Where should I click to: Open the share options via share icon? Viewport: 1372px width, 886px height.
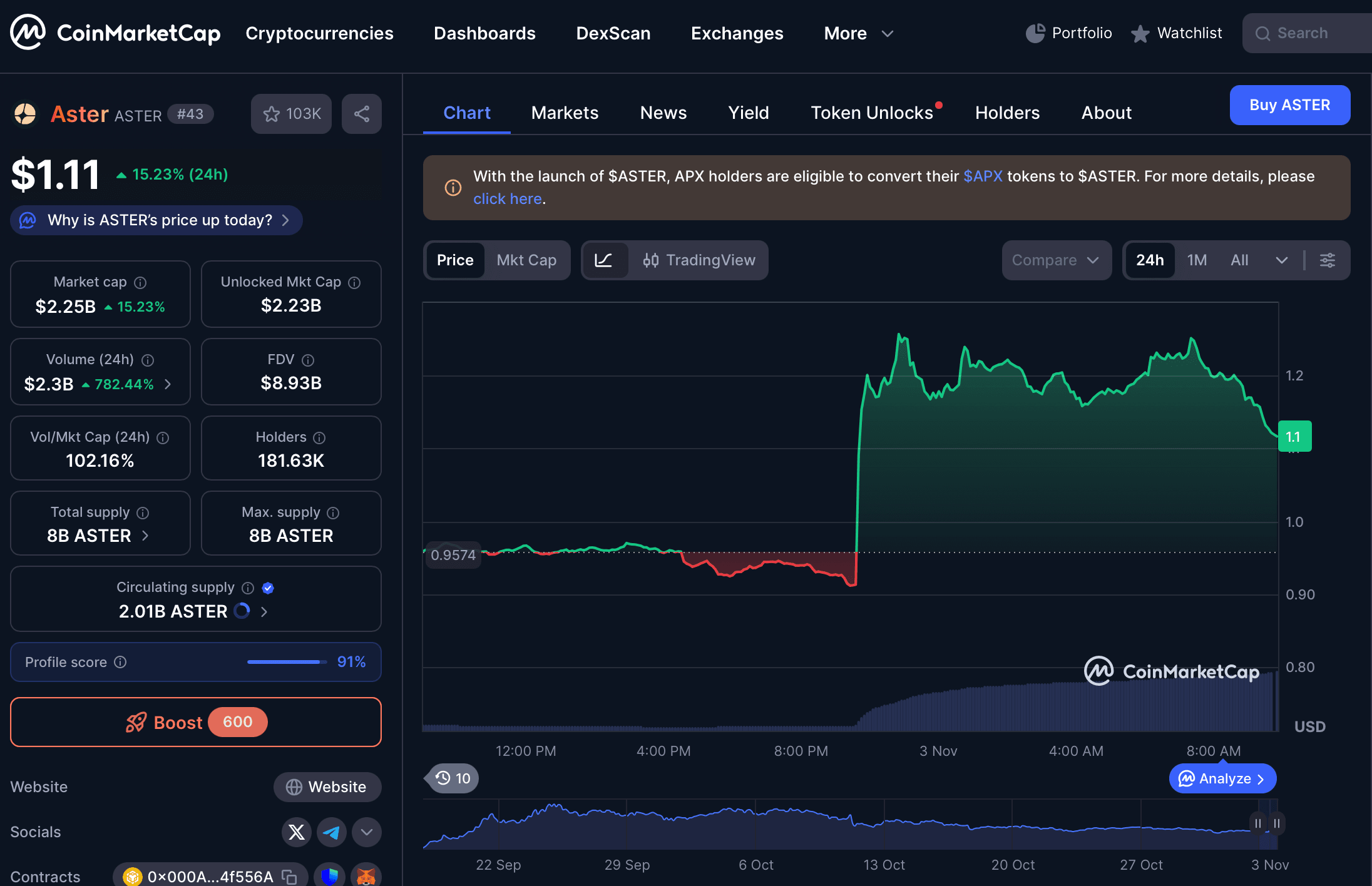[362, 114]
